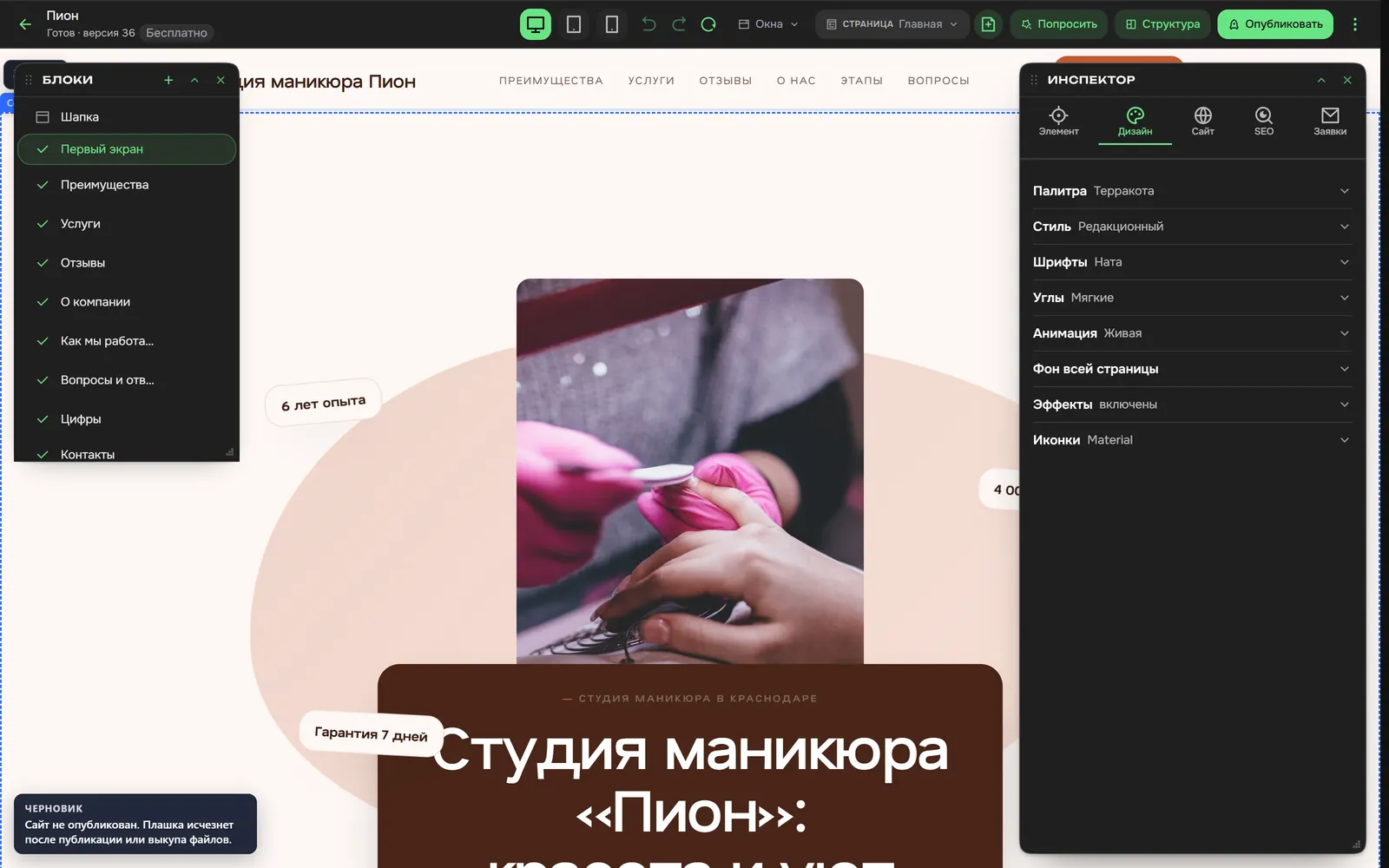The height and width of the screenshot is (868, 1389).
Task: Open the three-dot more options menu
Action: click(1354, 24)
